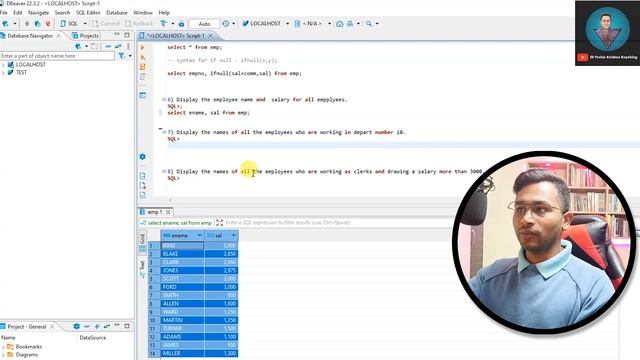Click the navigator filter funnel icon

click(121, 56)
